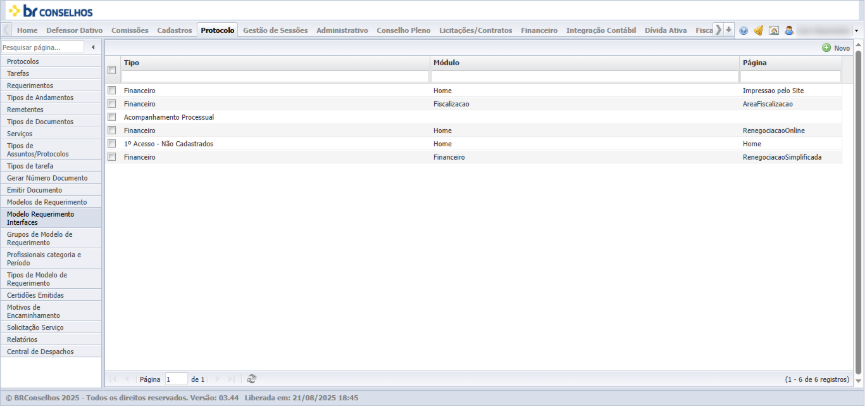This screenshot has height=406, width=865.
Task: Open Serviços in the sidebar
Action: click(51, 133)
